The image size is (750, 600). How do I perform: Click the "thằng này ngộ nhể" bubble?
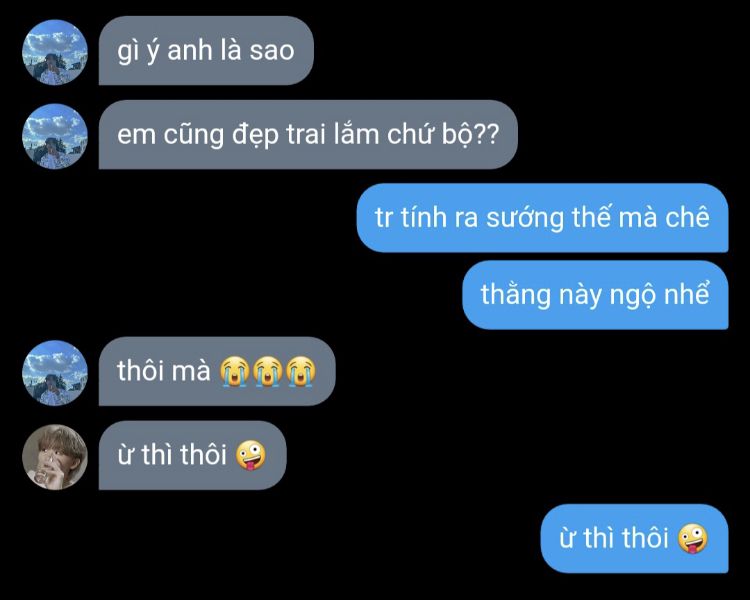[x=595, y=295]
